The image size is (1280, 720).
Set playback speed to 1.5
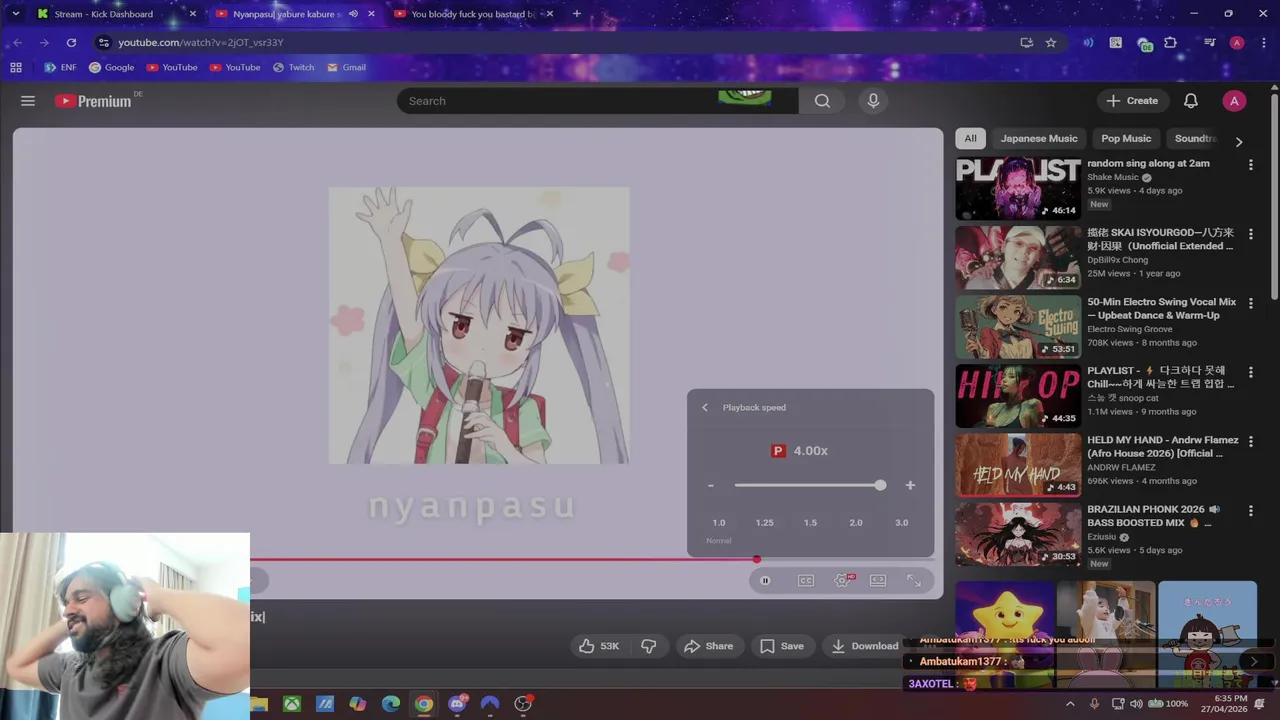[810, 523]
